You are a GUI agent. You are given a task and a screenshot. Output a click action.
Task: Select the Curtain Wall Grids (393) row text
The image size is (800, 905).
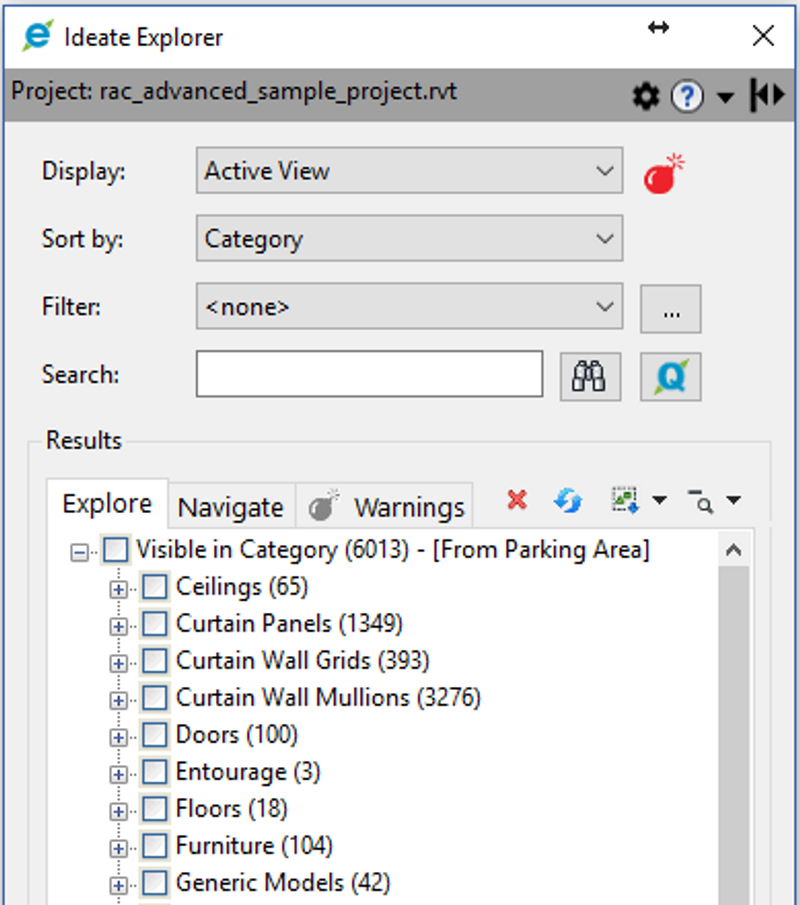pyautogui.click(x=302, y=661)
